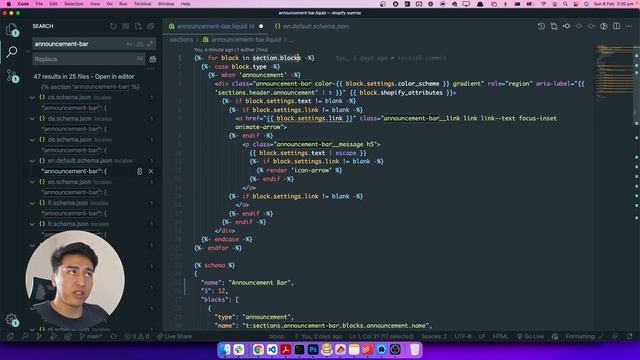Open Slack from the Dock
The height and width of the screenshot is (360, 640).
[x=239, y=350]
